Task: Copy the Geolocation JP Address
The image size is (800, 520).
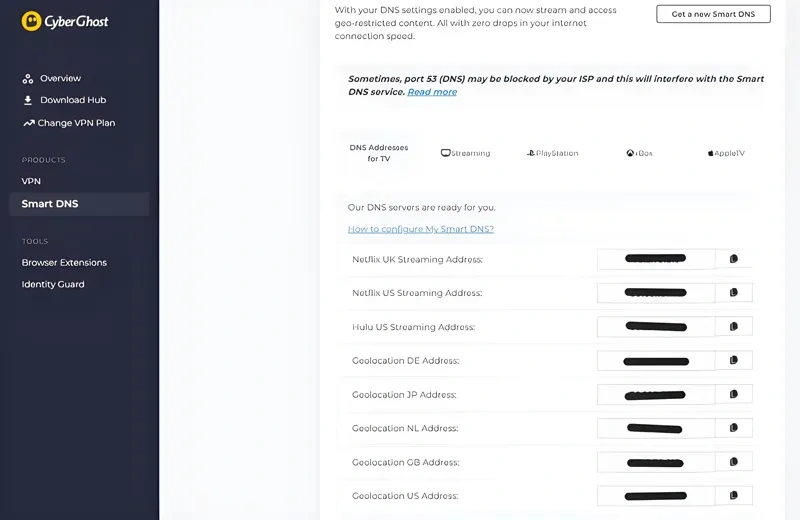Action: point(734,394)
